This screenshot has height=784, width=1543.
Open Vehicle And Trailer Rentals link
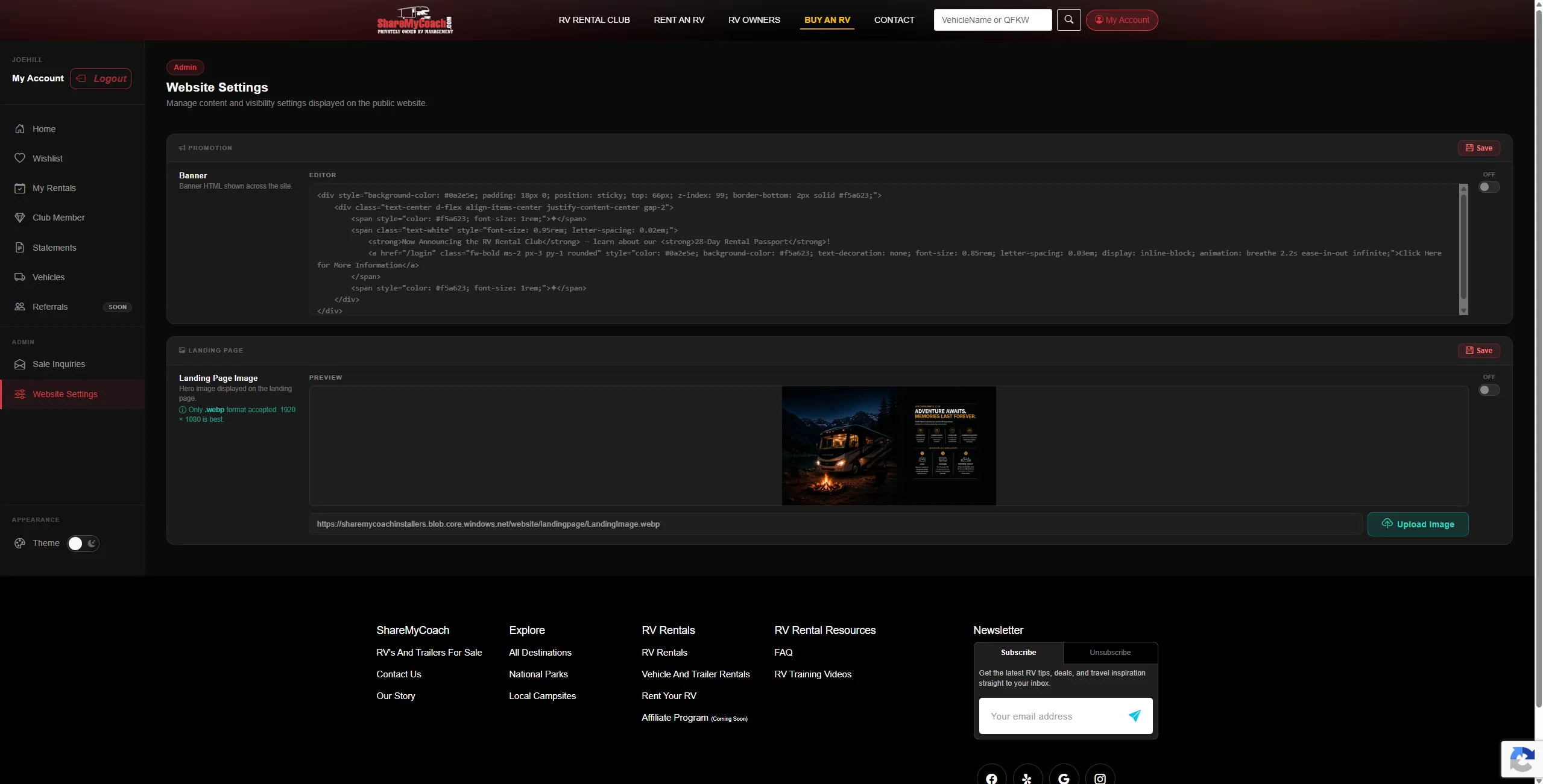(695, 674)
